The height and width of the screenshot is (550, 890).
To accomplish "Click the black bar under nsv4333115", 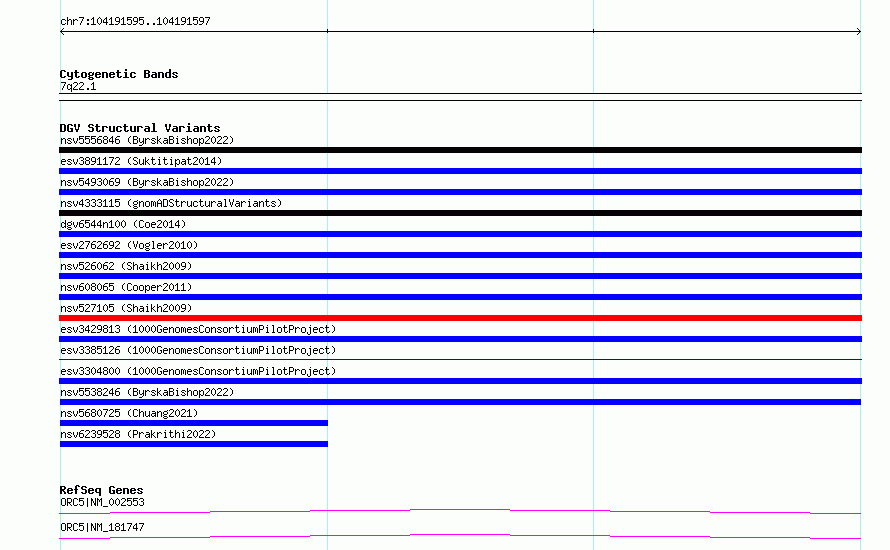I will tap(460, 213).
